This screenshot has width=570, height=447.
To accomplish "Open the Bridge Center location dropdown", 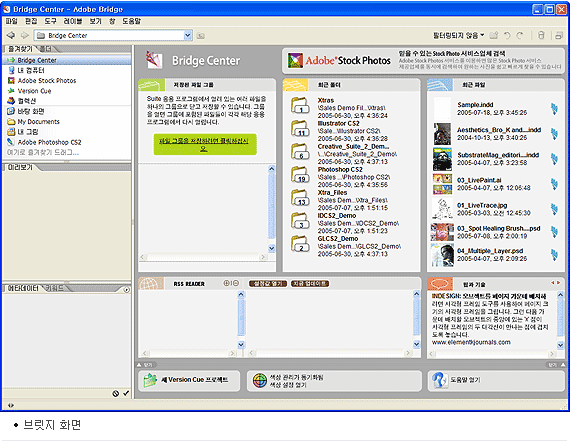I will (x=188, y=35).
